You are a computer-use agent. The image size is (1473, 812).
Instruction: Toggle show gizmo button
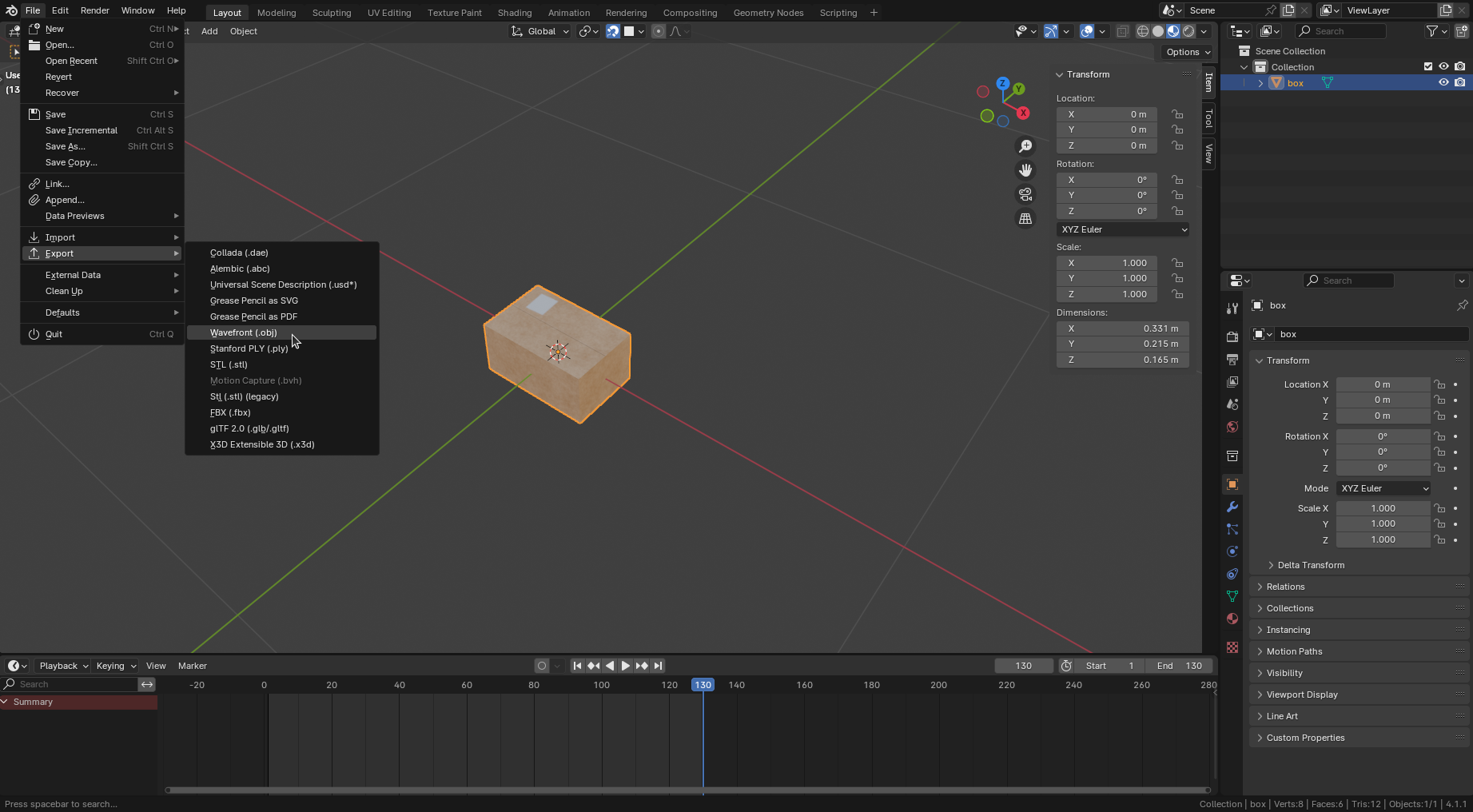[1051, 31]
